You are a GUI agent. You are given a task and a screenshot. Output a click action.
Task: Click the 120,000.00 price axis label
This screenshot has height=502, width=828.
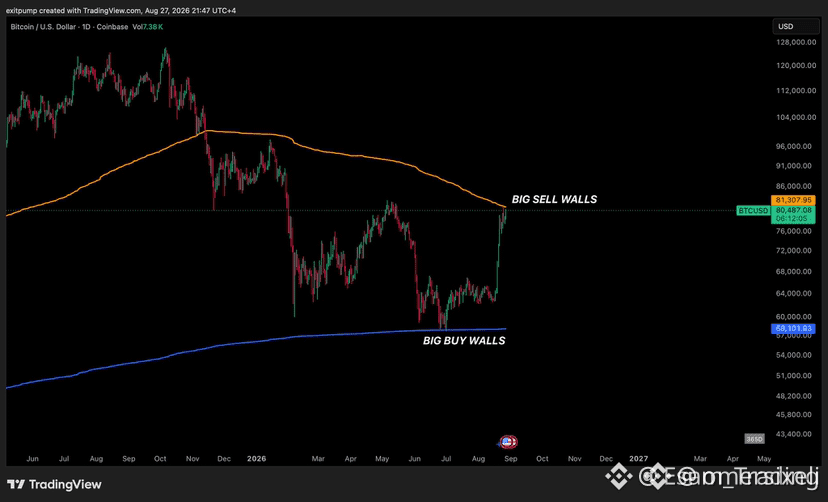click(x=795, y=65)
